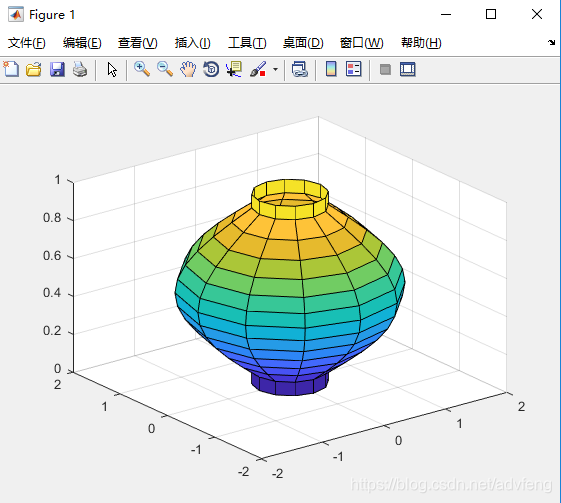Open the 插入(I) menu
Viewport: 561px width, 503px height.
[192, 43]
